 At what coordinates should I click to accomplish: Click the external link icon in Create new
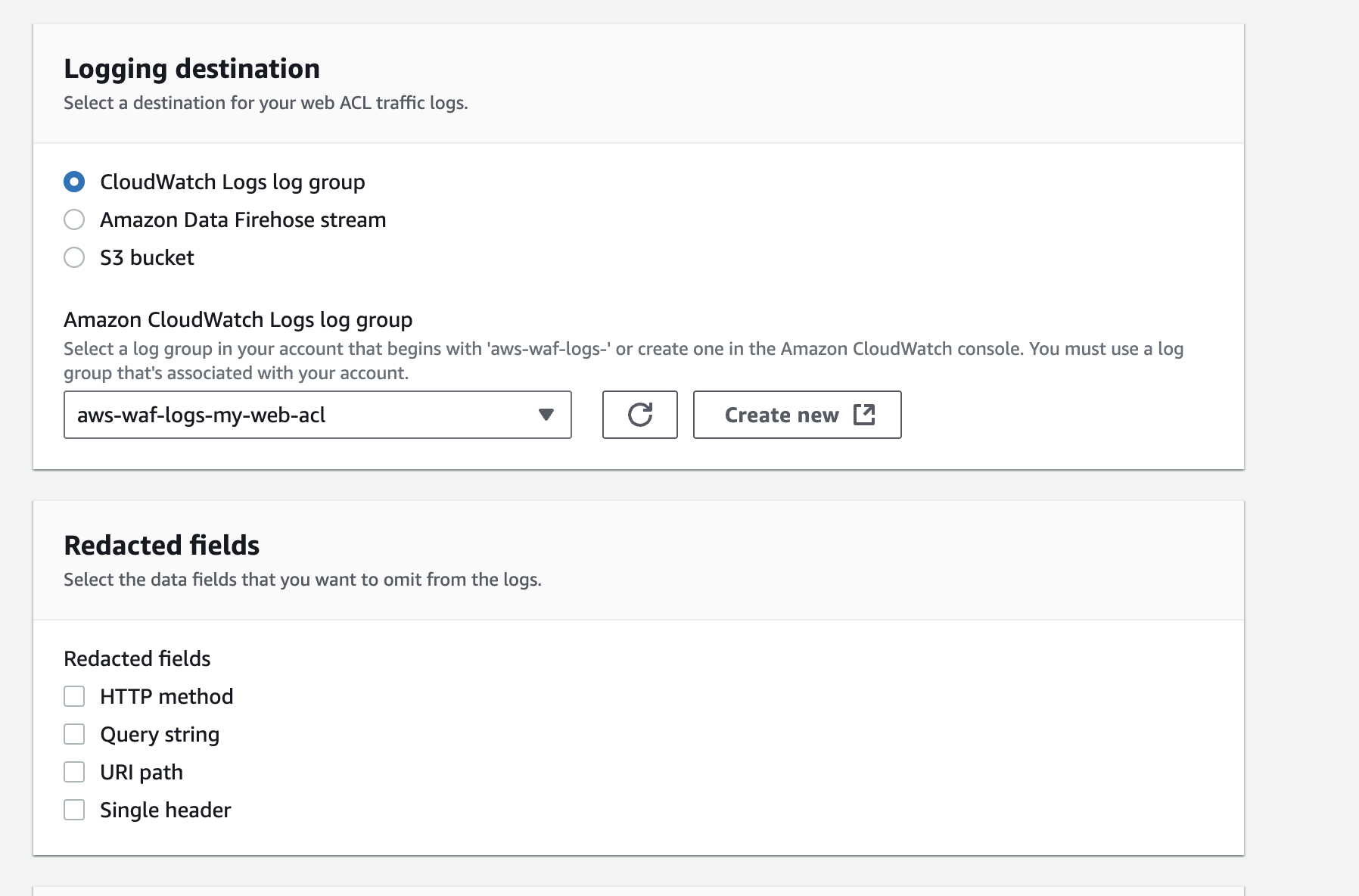click(x=863, y=415)
